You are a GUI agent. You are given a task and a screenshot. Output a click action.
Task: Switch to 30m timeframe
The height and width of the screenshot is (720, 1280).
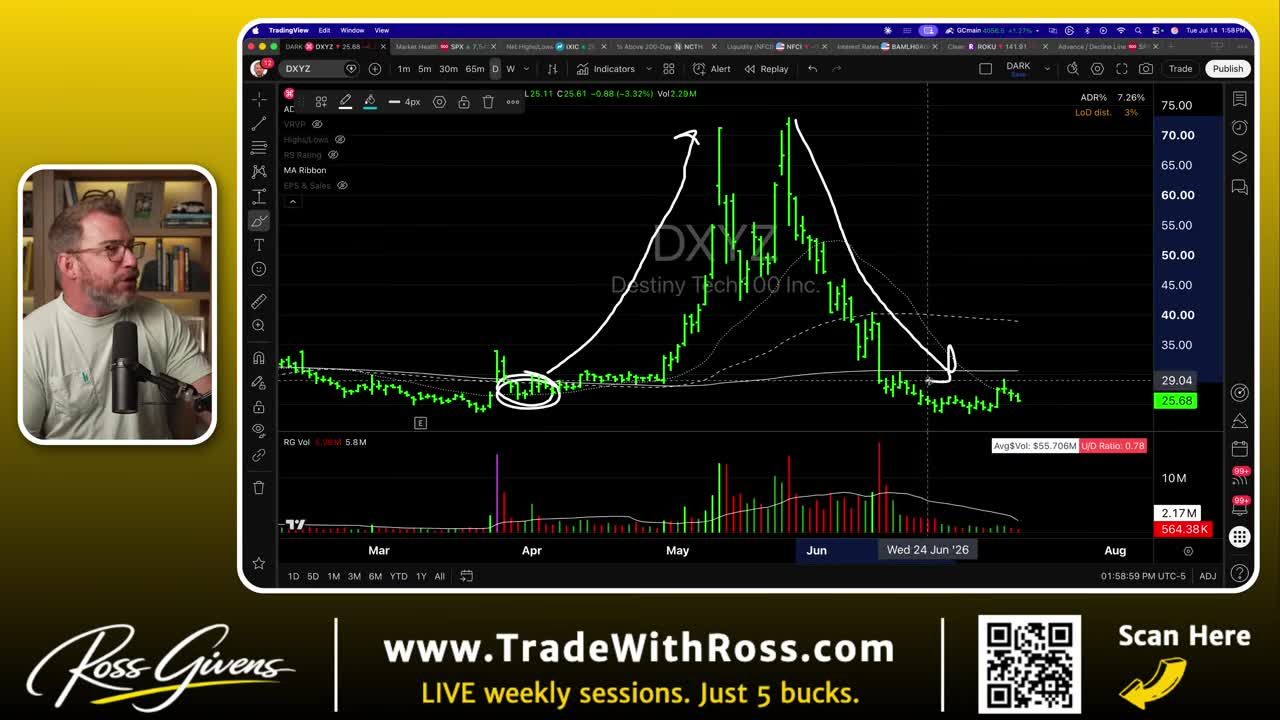[x=448, y=69]
